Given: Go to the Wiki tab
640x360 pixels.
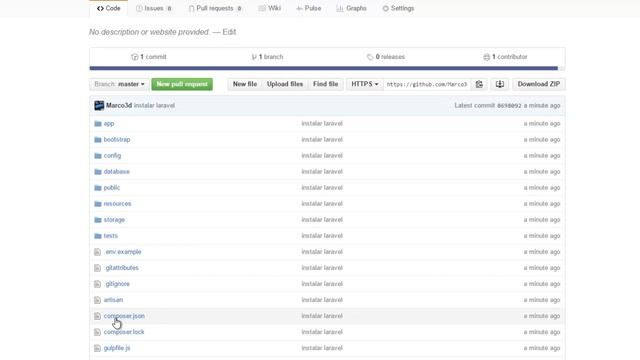Looking at the screenshot, I should 269,8.
